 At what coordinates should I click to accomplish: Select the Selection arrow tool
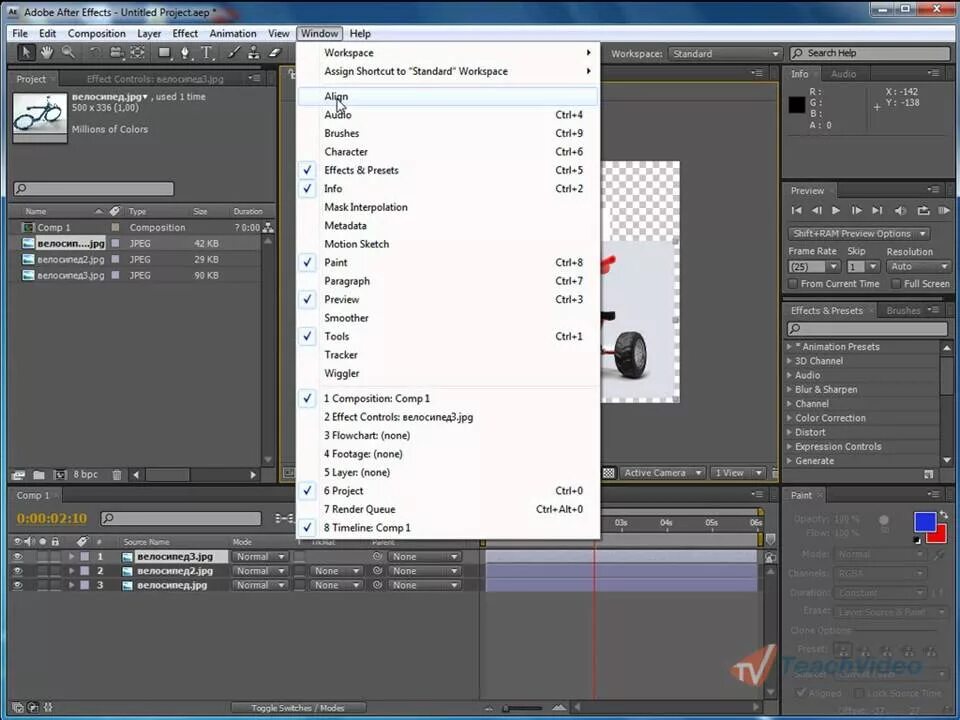click(x=25, y=53)
